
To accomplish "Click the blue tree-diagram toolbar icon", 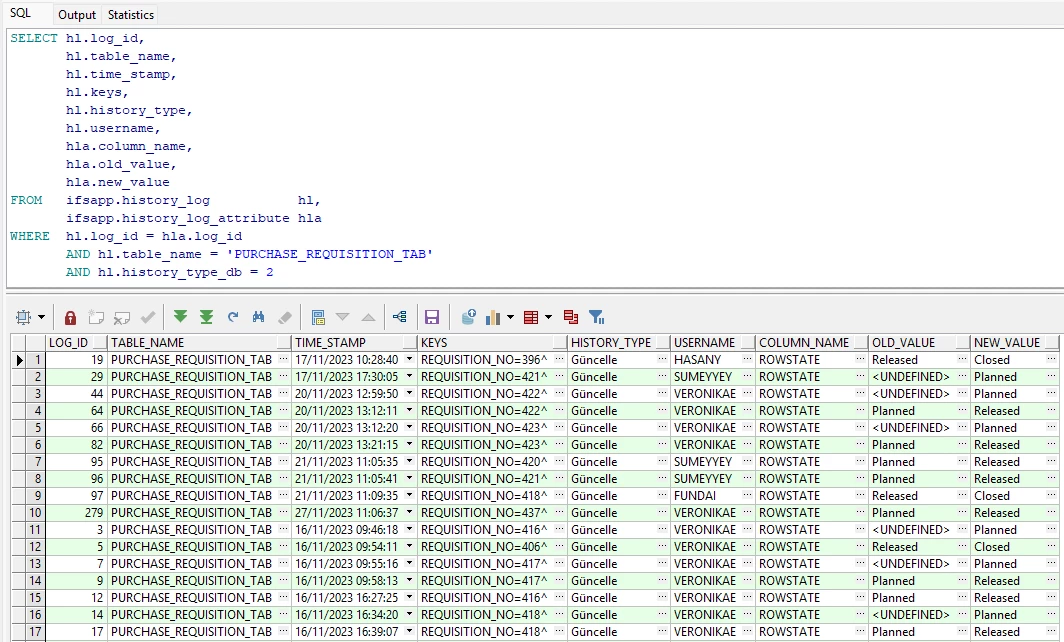I will [400, 317].
